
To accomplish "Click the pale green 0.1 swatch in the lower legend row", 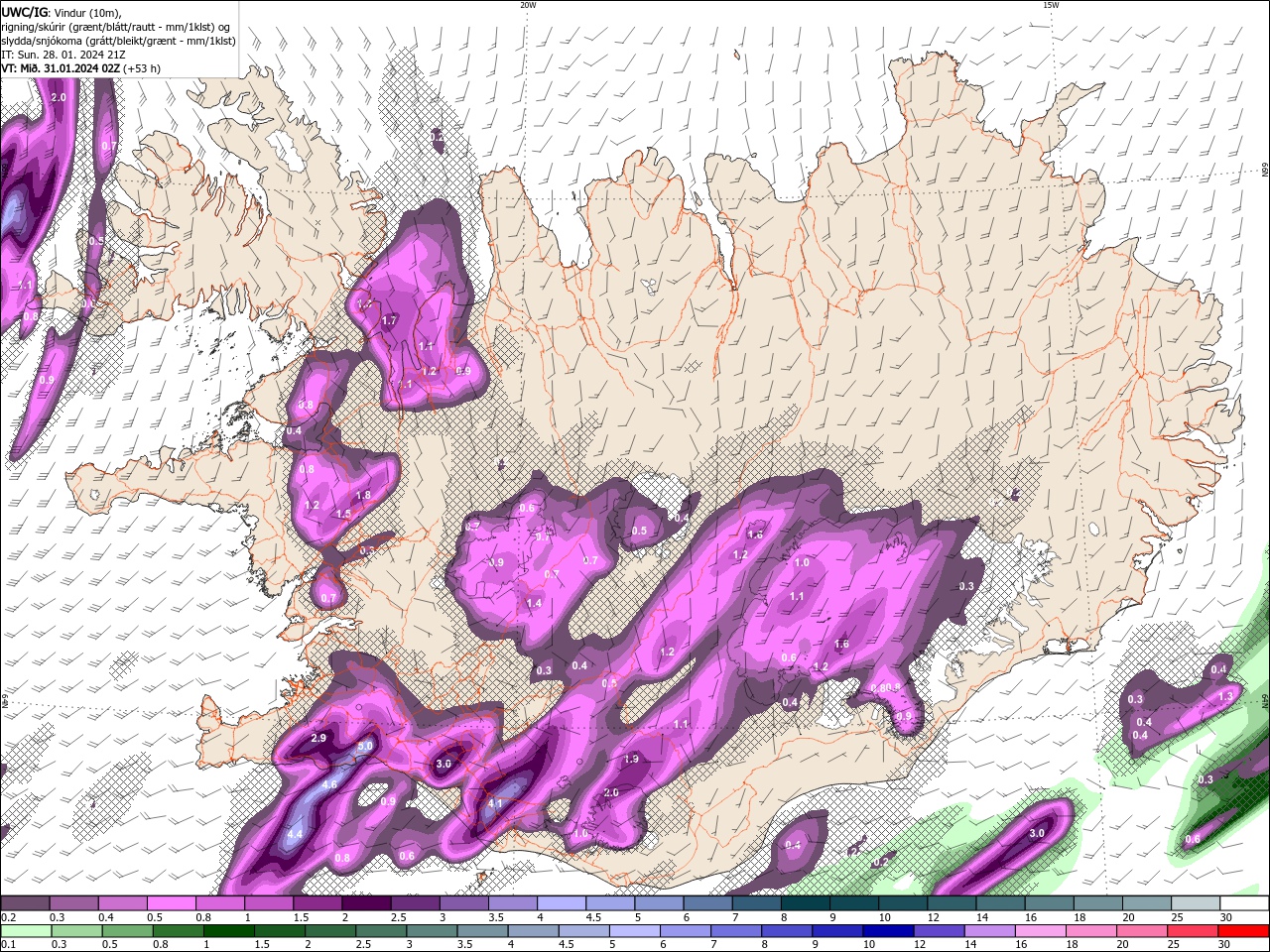I will 25,931.
